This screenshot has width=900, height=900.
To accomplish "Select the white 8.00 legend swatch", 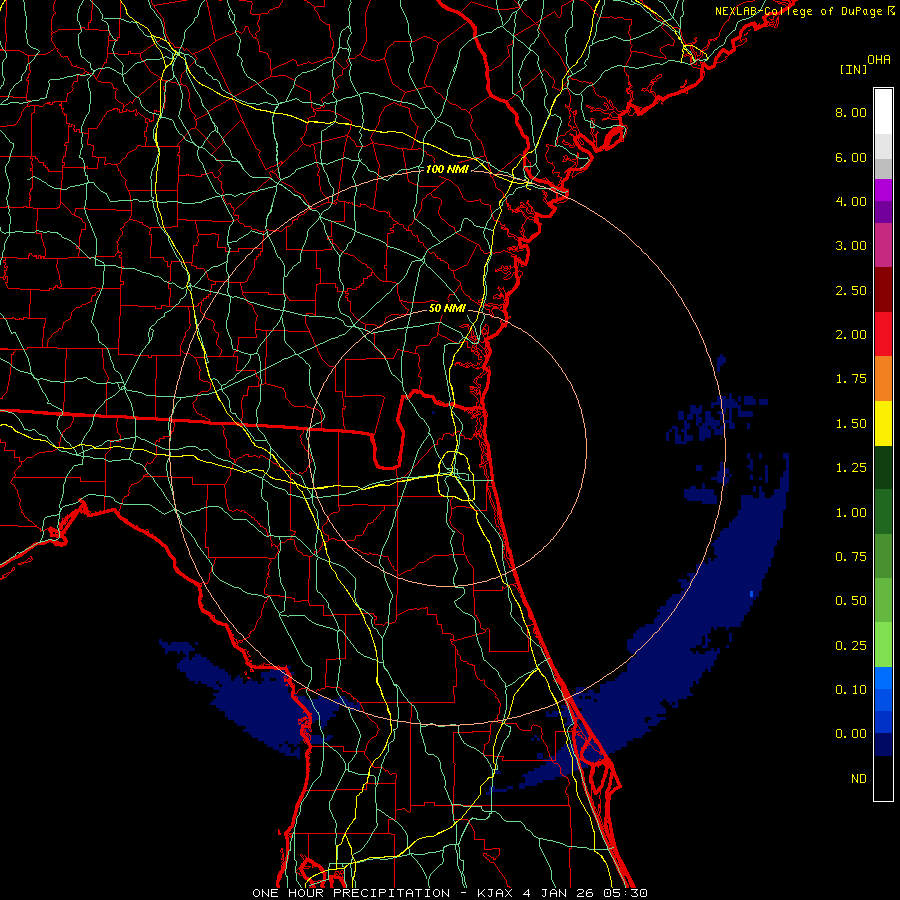I will click(x=883, y=112).
